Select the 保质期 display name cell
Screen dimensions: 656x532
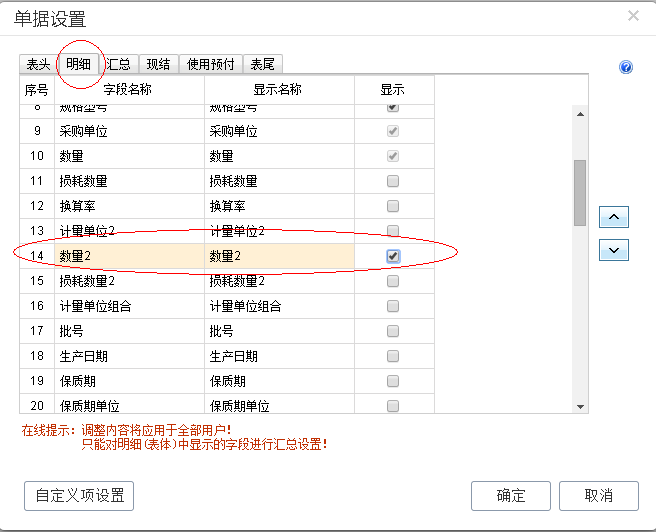279,381
